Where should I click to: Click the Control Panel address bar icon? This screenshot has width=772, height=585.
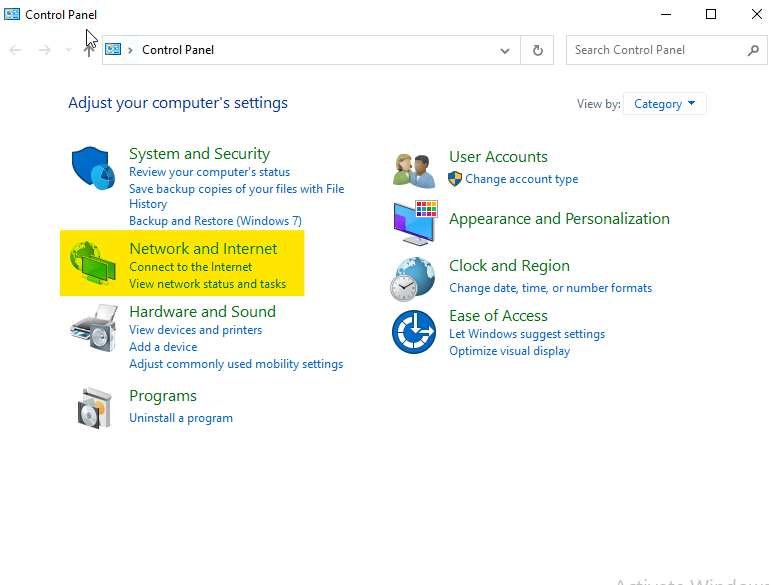113,49
